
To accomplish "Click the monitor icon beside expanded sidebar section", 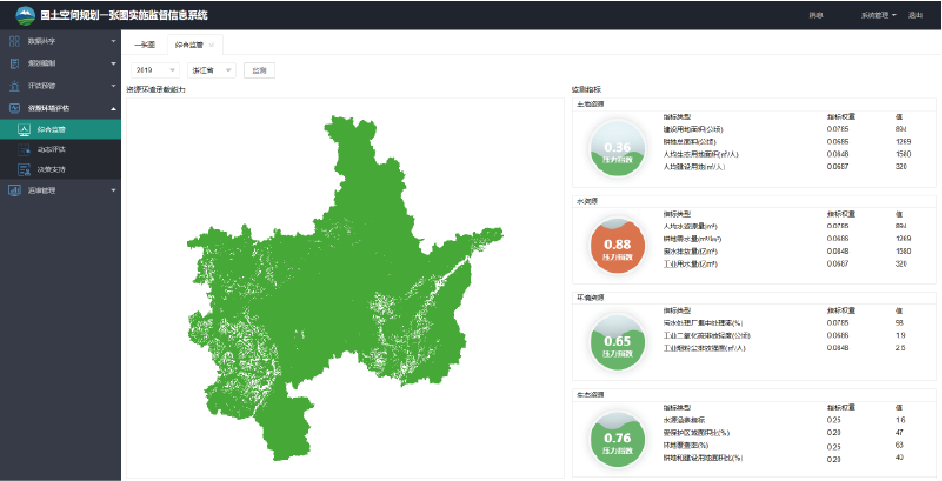I will point(15,108).
